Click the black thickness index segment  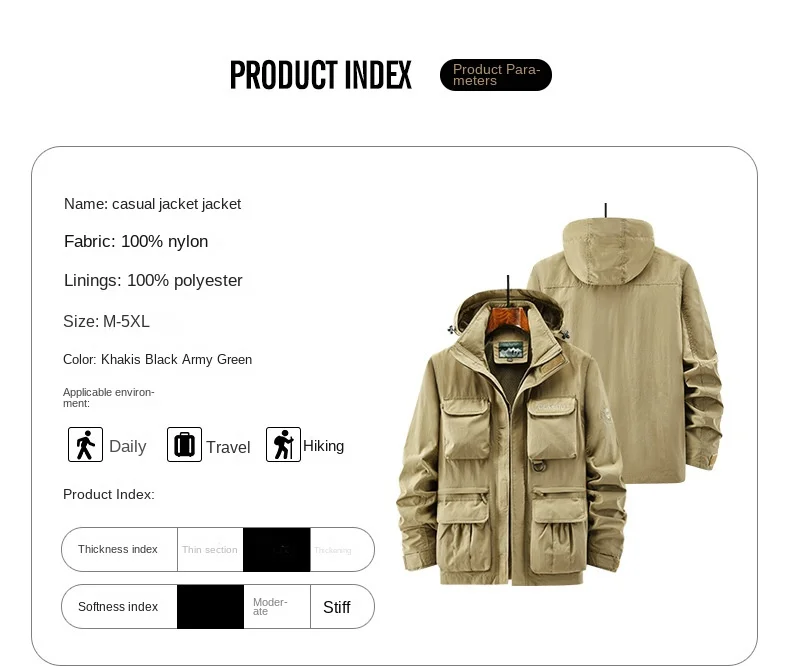click(277, 550)
